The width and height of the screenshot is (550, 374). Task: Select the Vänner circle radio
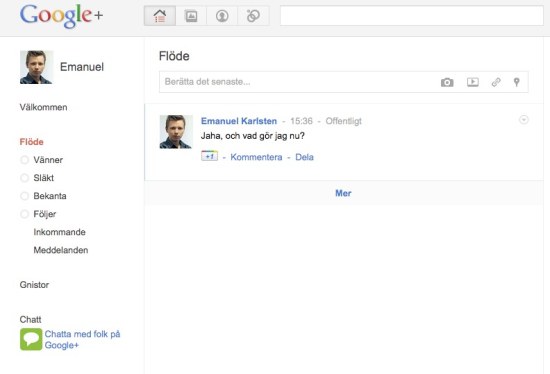click(25, 160)
